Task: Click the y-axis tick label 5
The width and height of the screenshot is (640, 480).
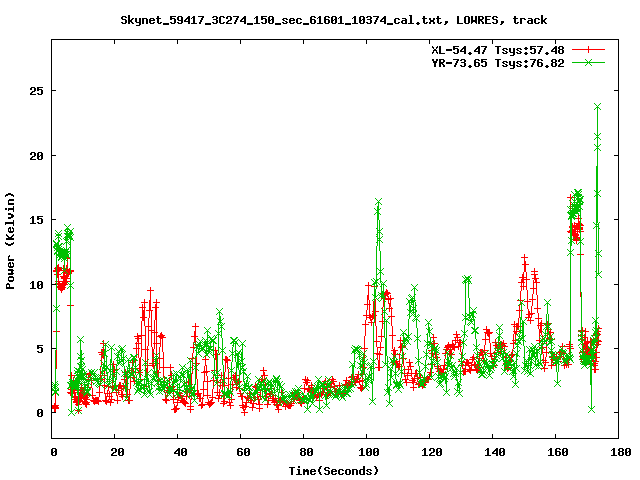Action: [x=40, y=349]
